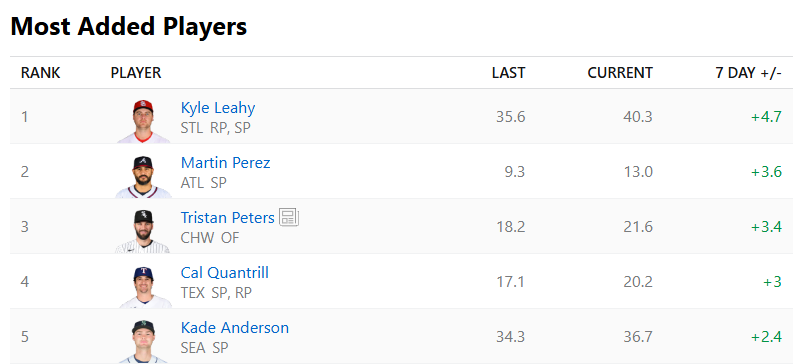Click Cal Quantrill's headshot photo
The height and width of the screenshot is (364, 799).
click(145, 287)
